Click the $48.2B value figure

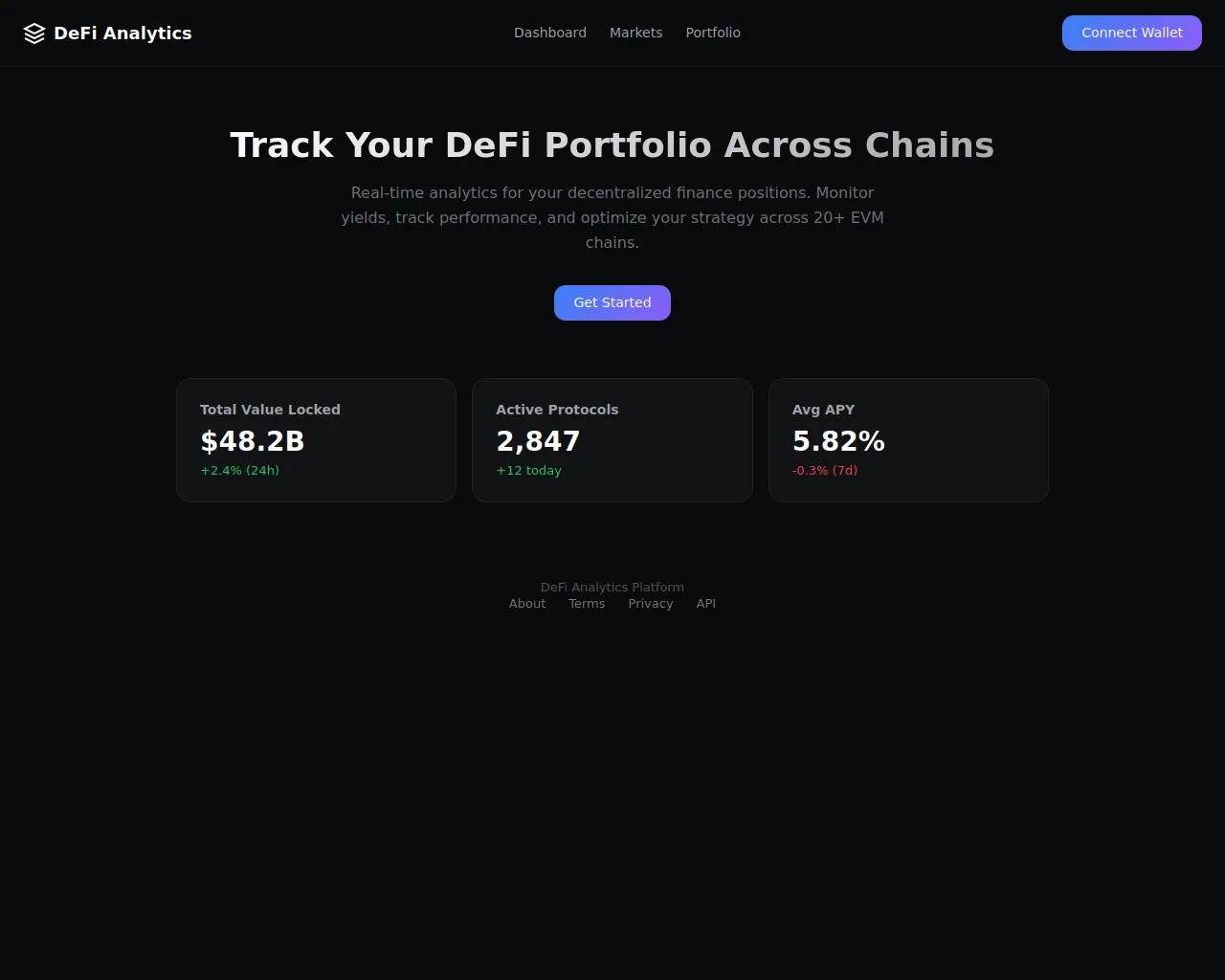[x=253, y=441]
